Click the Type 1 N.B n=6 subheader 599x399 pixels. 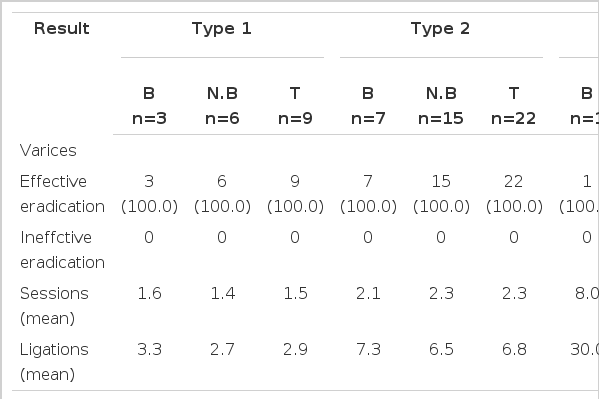tap(222, 106)
